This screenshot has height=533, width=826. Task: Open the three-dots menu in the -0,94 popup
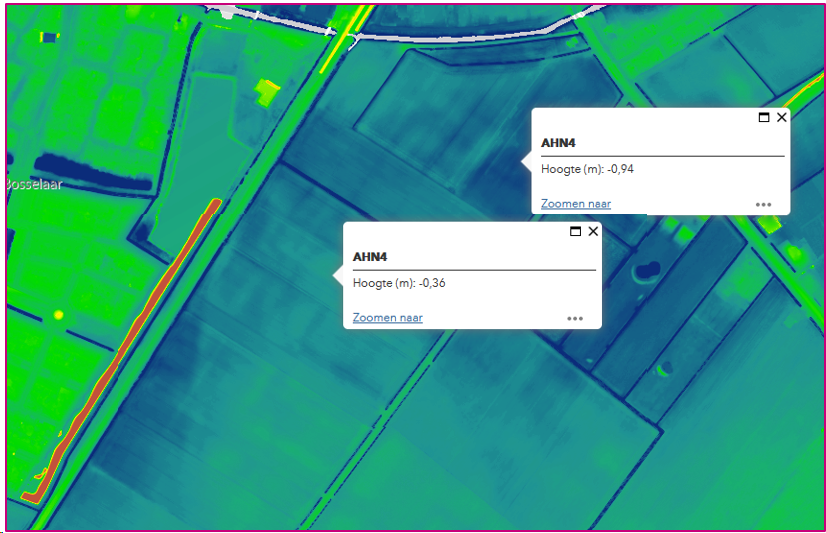click(763, 205)
